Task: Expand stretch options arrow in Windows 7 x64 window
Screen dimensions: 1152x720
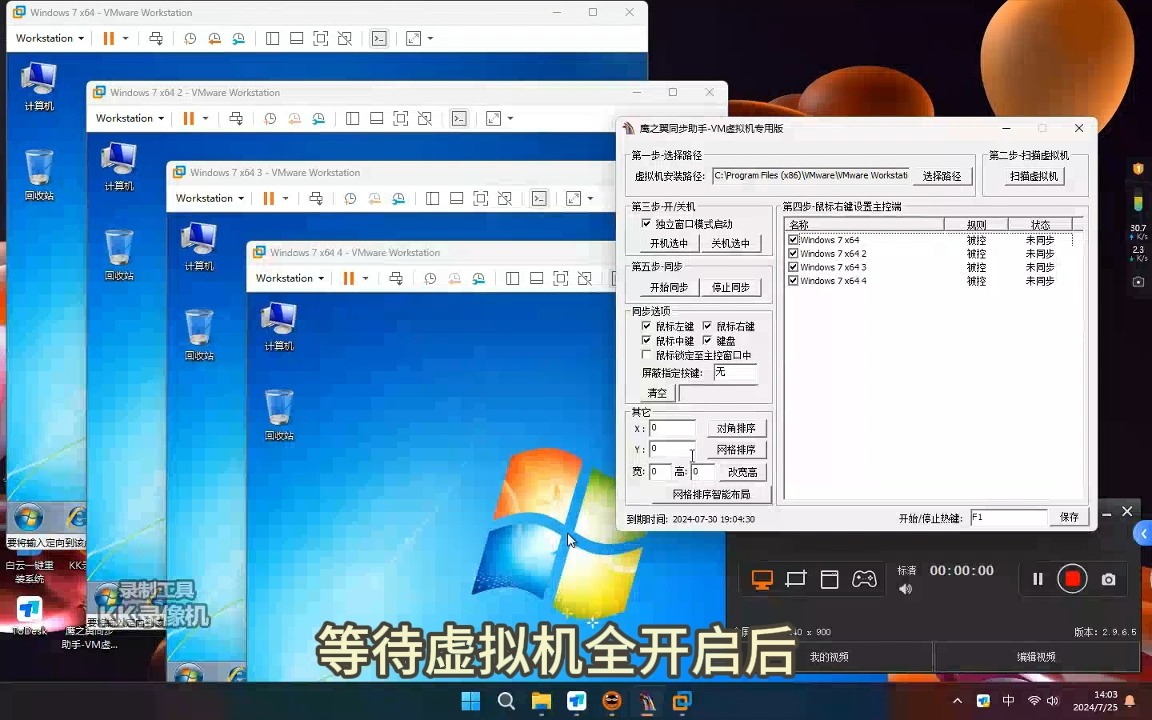Action: click(x=431, y=38)
